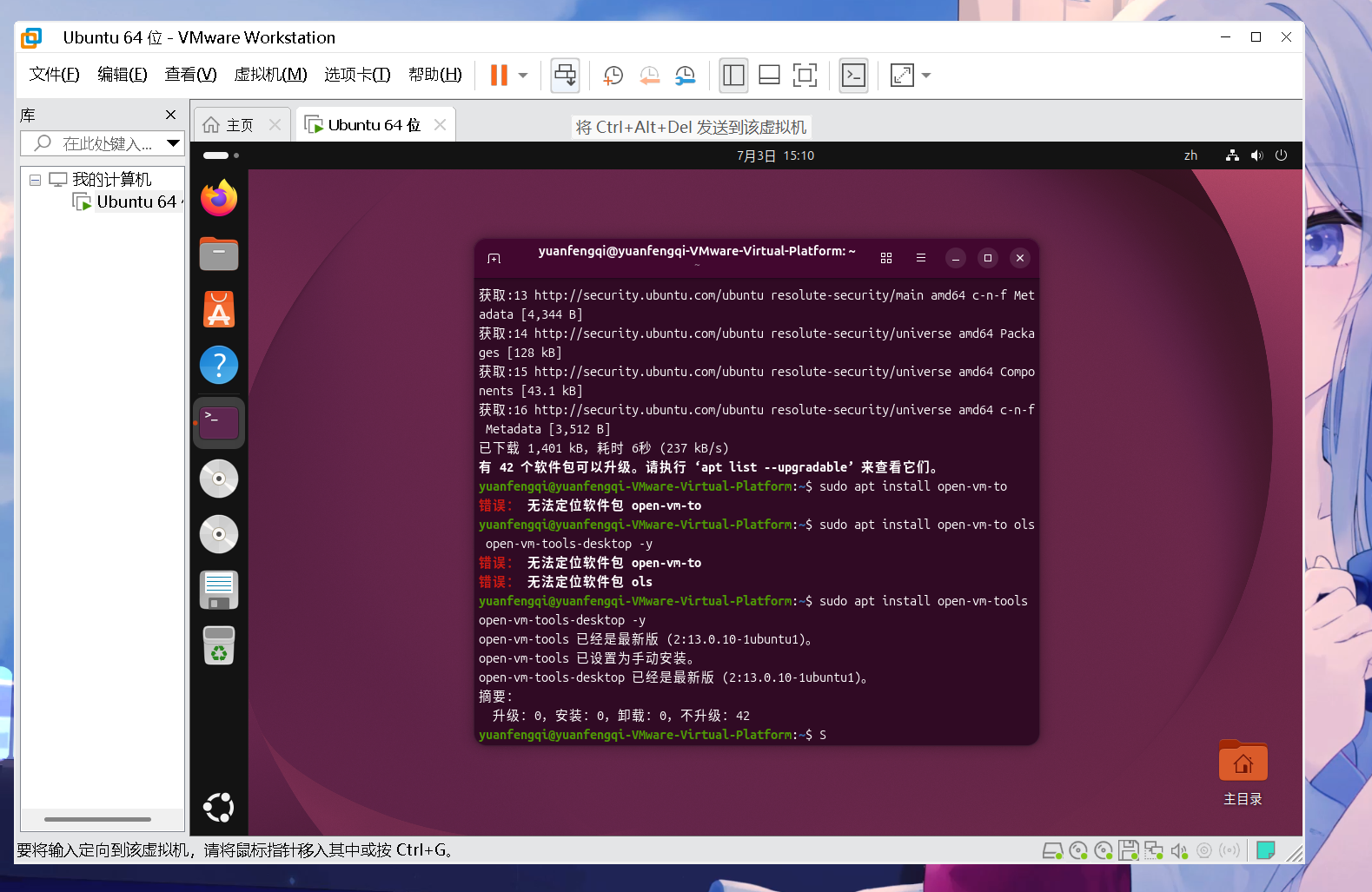Image resolution: width=1372 pixels, height=892 pixels.
Task: Switch to console view
Action: 853,76
